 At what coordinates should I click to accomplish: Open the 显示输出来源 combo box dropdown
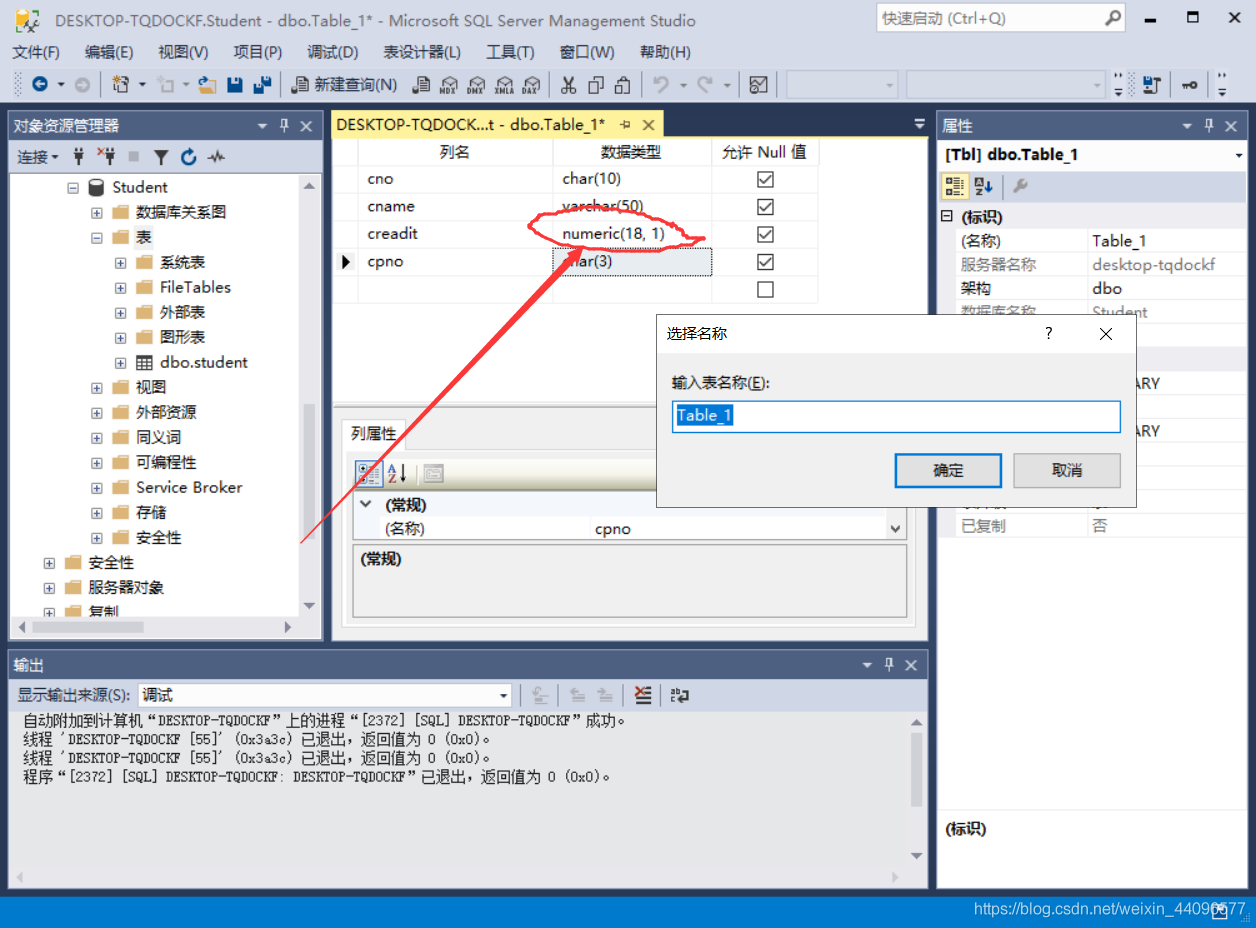pyautogui.click(x=504, y=695)
